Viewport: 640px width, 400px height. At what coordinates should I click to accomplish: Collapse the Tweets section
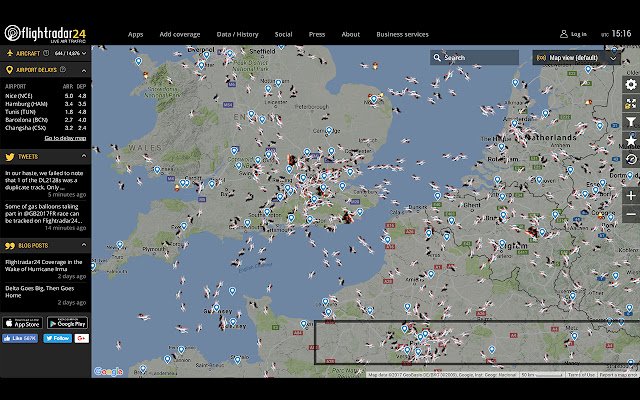point(84,157)
